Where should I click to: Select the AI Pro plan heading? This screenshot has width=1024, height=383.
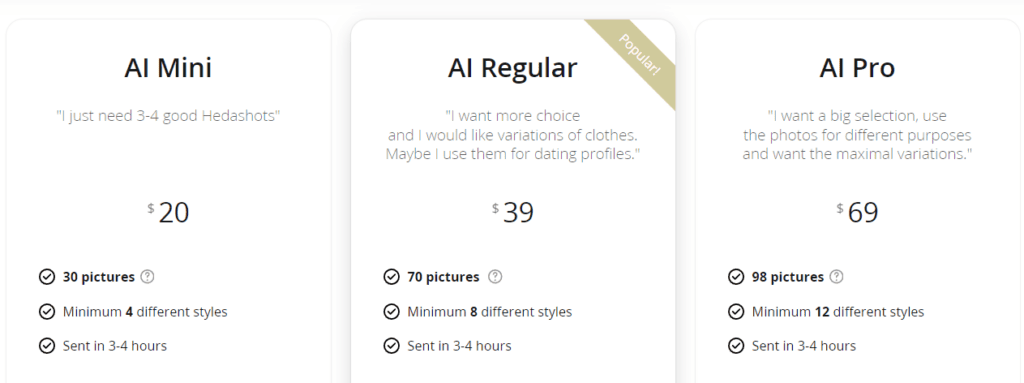[857, 68]
